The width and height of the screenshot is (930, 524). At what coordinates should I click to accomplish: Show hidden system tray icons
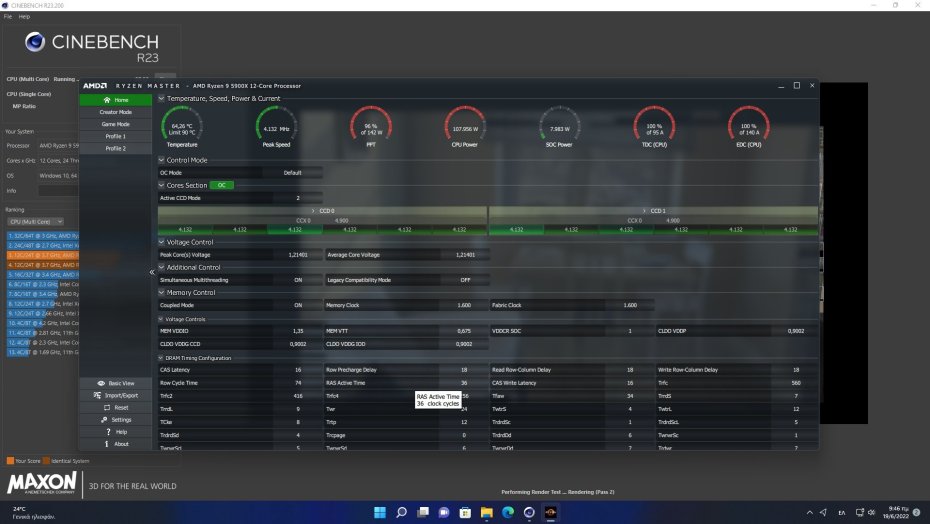pos(810,512)
